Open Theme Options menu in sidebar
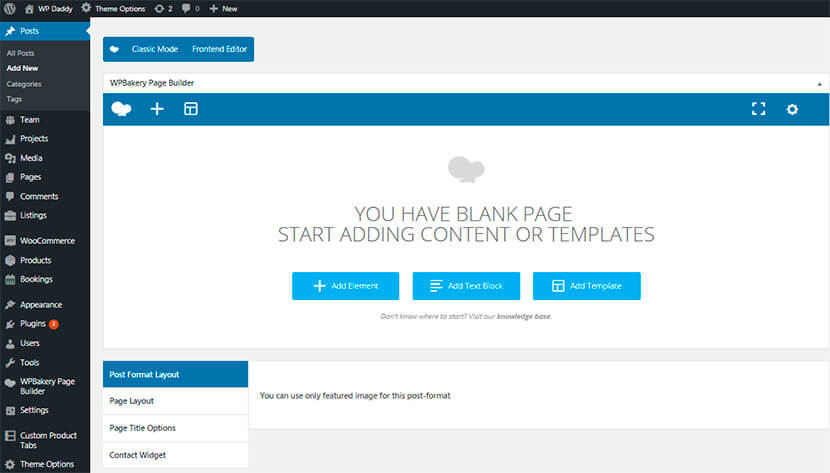The image size is (830, 473). (x=45, y=464)
